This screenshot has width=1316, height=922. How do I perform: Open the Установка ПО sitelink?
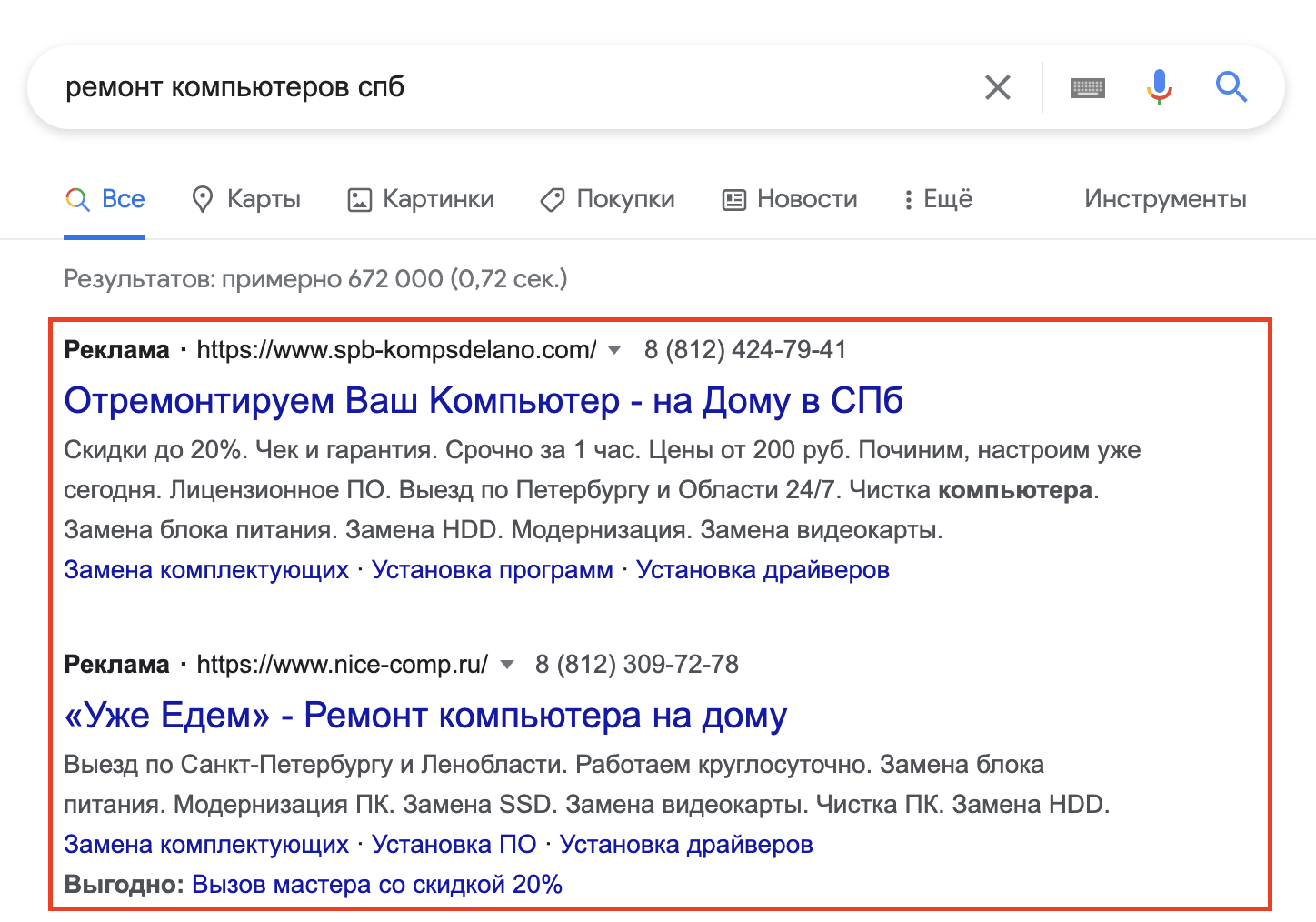click(x=454, y=845)
